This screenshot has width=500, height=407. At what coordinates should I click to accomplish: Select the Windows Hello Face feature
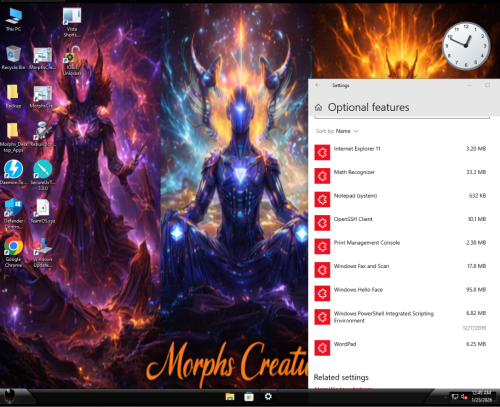[x=400, y=293]
